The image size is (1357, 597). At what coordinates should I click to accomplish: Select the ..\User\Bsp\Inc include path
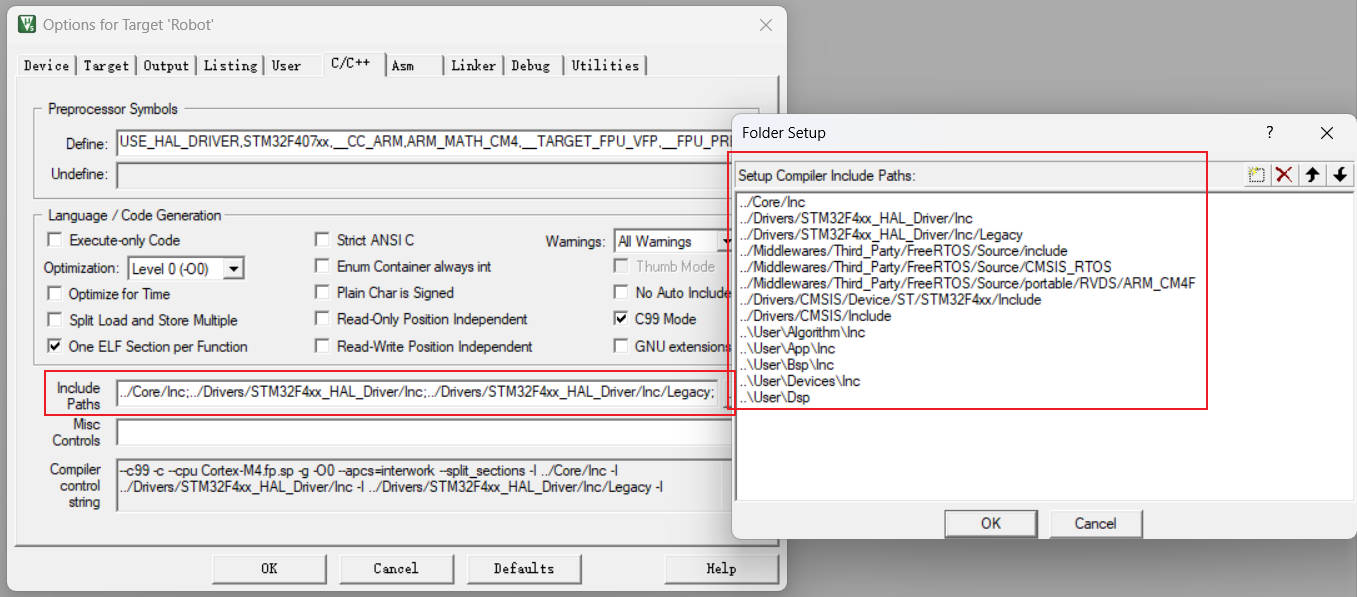pyautogui.click(x=787, y=365)
